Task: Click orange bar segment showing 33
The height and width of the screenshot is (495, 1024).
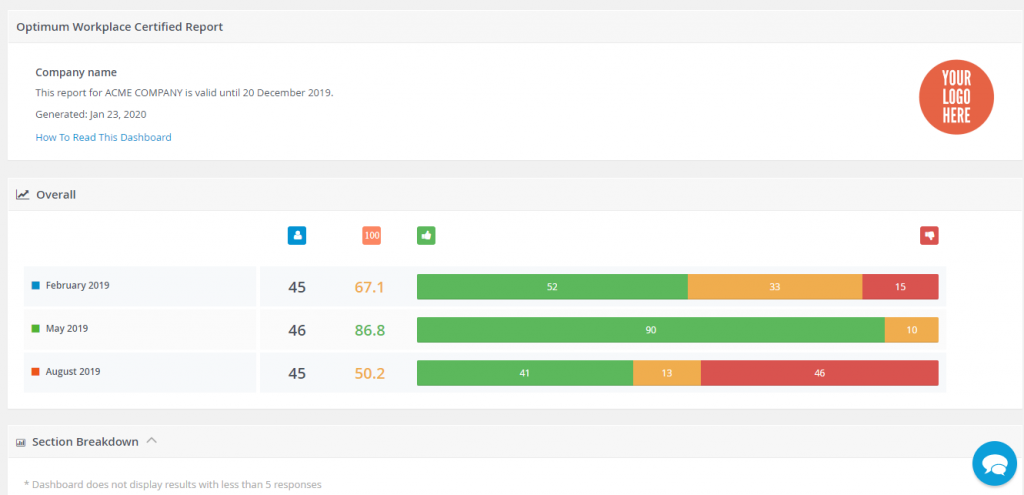Action: coord(775,287)
